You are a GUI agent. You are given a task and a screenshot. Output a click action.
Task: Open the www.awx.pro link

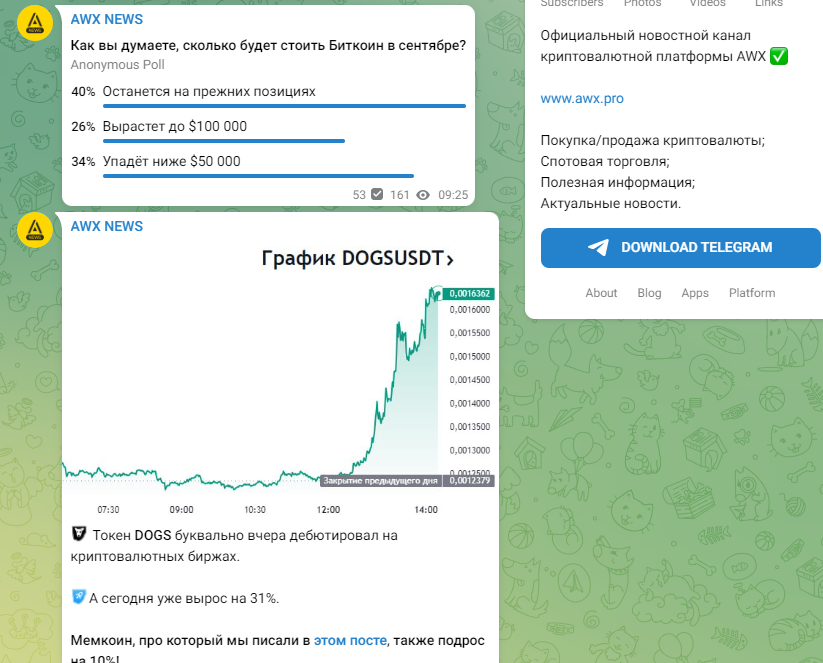582,99
